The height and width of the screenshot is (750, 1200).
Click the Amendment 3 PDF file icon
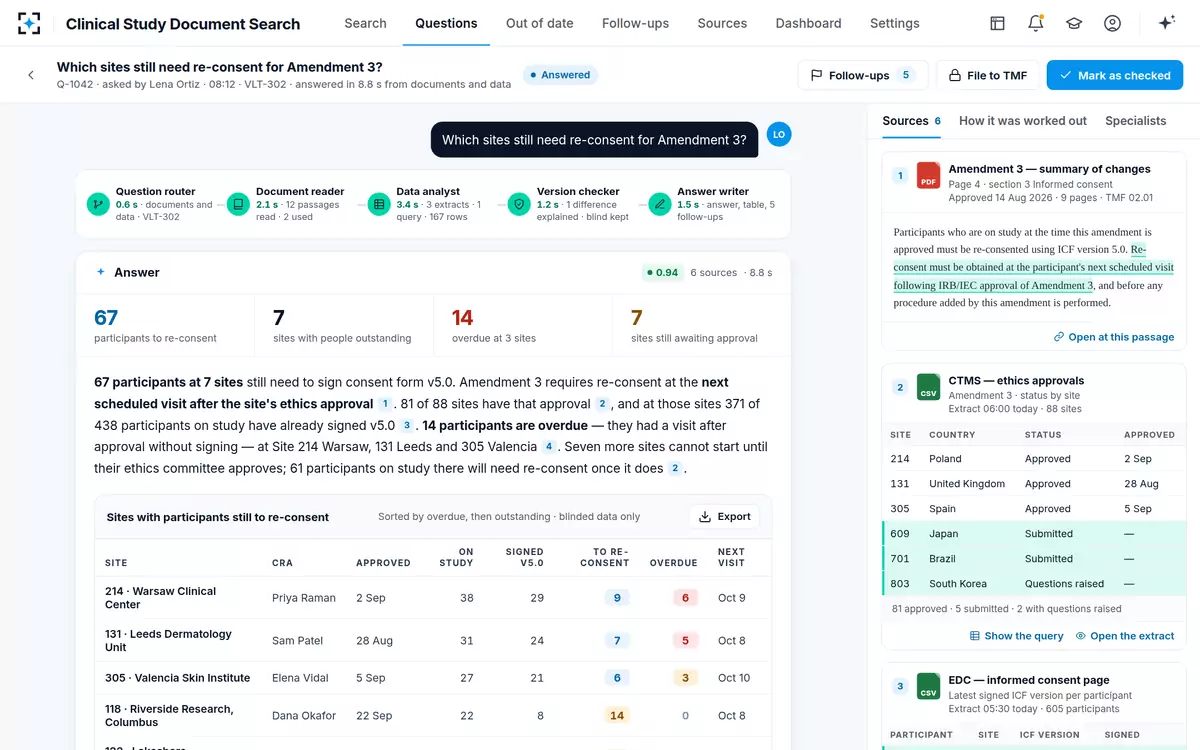coord(929,175)
